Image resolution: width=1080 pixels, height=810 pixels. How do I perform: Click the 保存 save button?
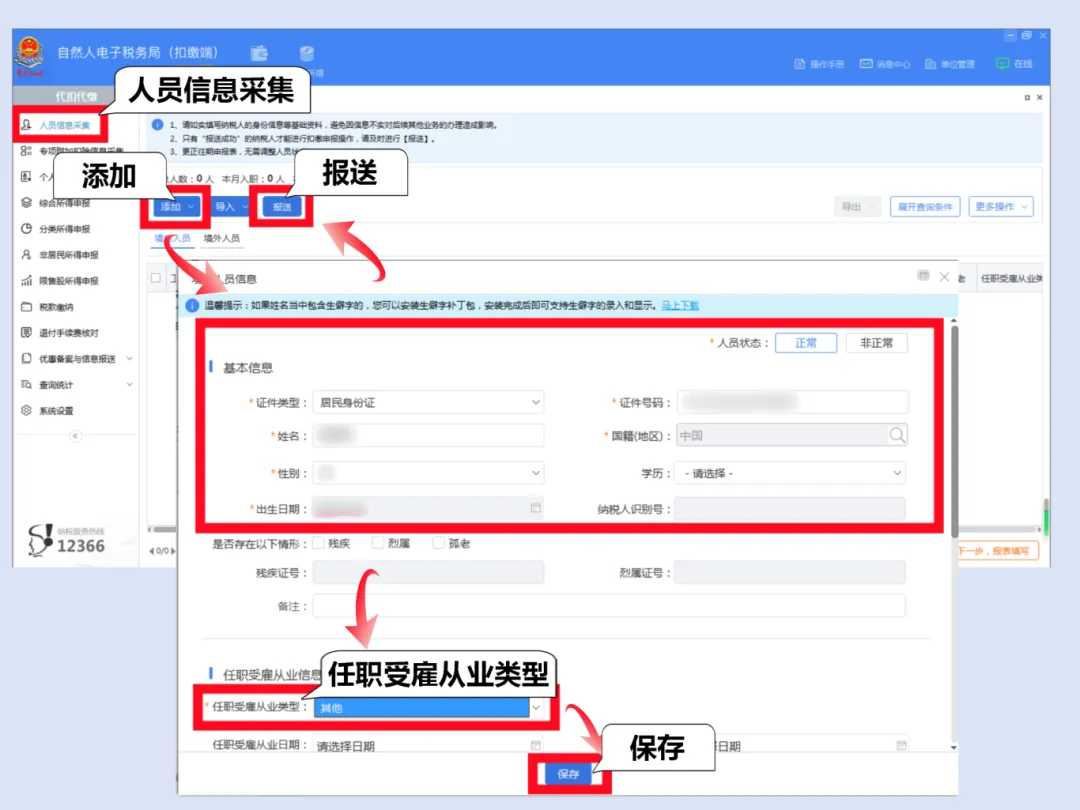pos(568,774)
